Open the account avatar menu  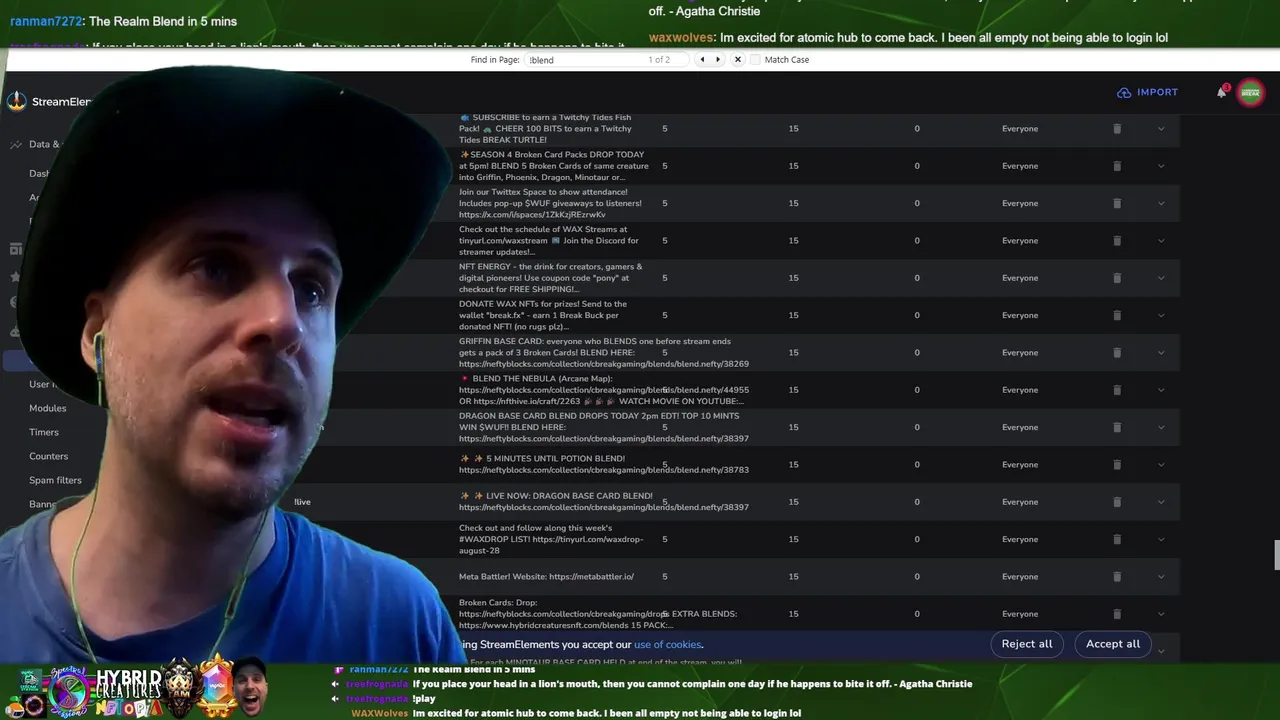(1250, 92)
